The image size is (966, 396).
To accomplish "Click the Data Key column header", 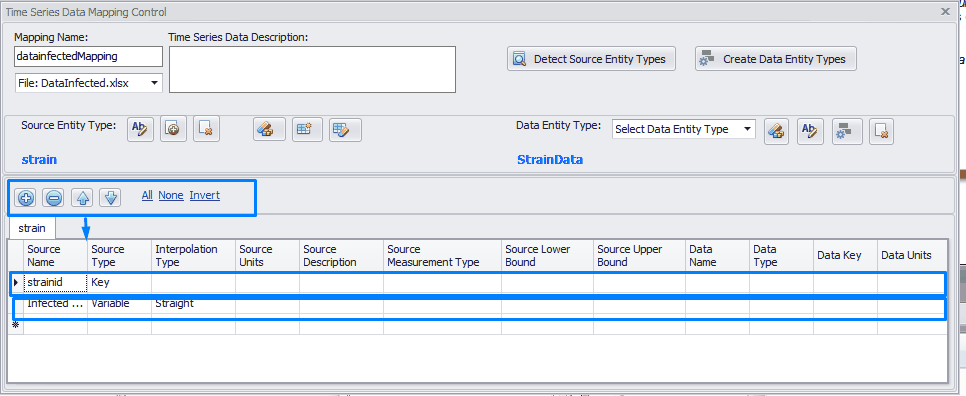I will click(845, 256).
